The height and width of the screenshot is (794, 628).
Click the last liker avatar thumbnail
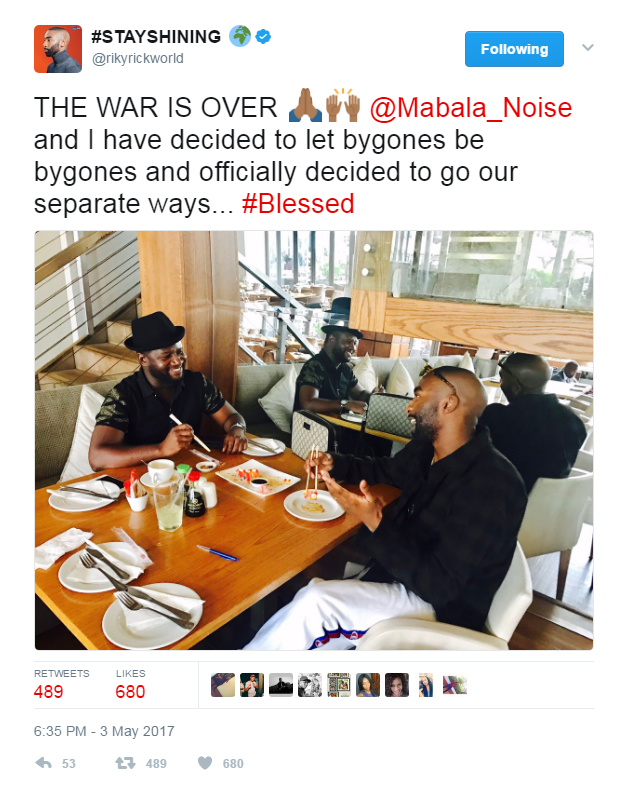[x=455, y=685]
